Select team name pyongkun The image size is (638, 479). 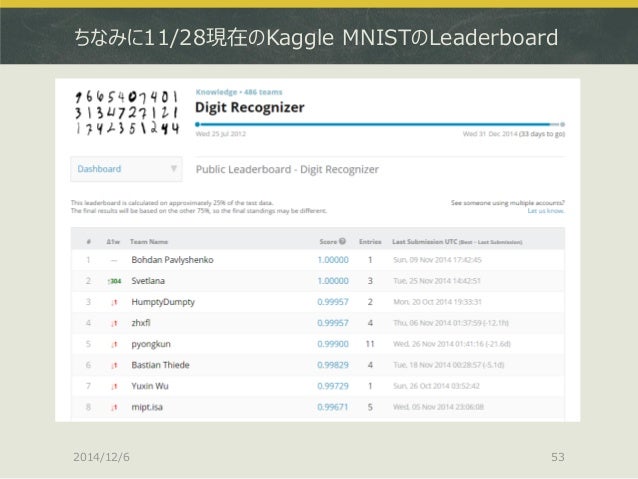click(151, 344)
